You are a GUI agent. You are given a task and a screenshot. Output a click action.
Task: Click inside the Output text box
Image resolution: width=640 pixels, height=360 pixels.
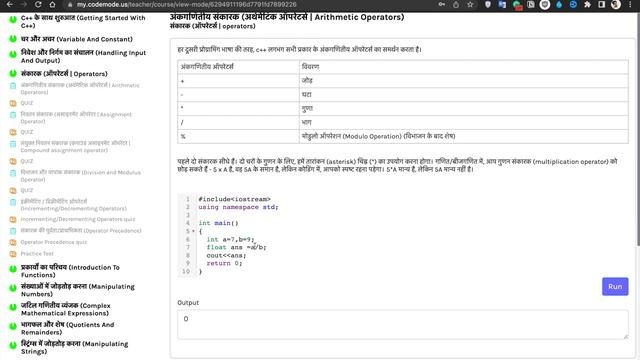[403, 324]
